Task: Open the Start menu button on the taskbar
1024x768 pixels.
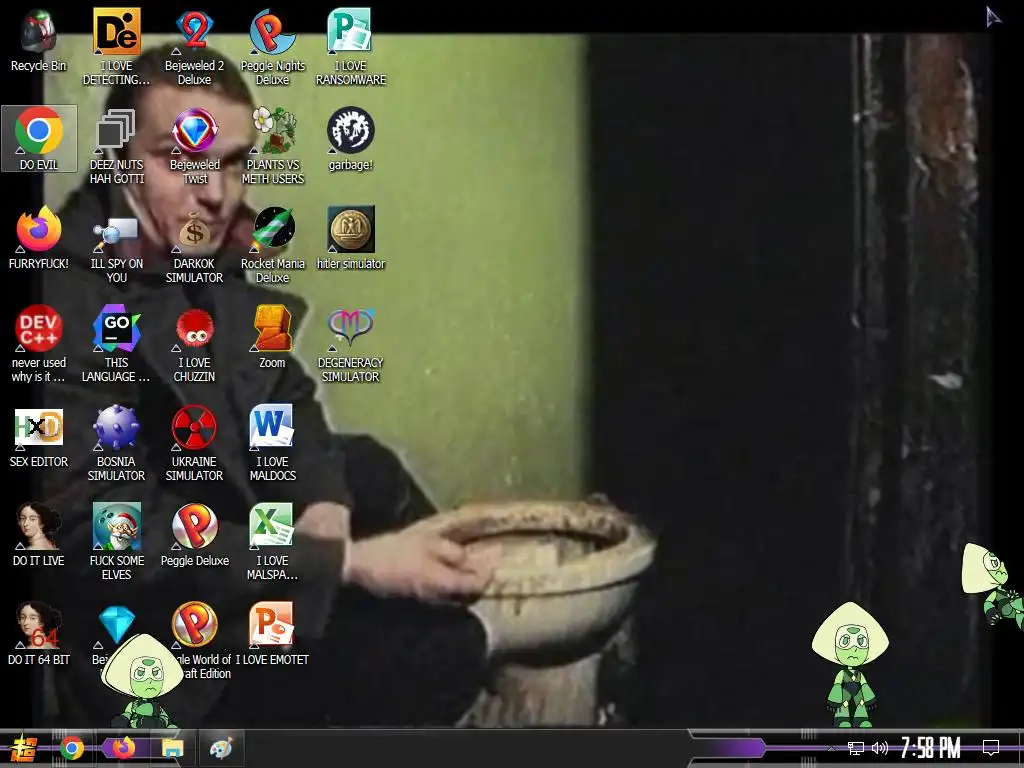Action: point(23,748)
